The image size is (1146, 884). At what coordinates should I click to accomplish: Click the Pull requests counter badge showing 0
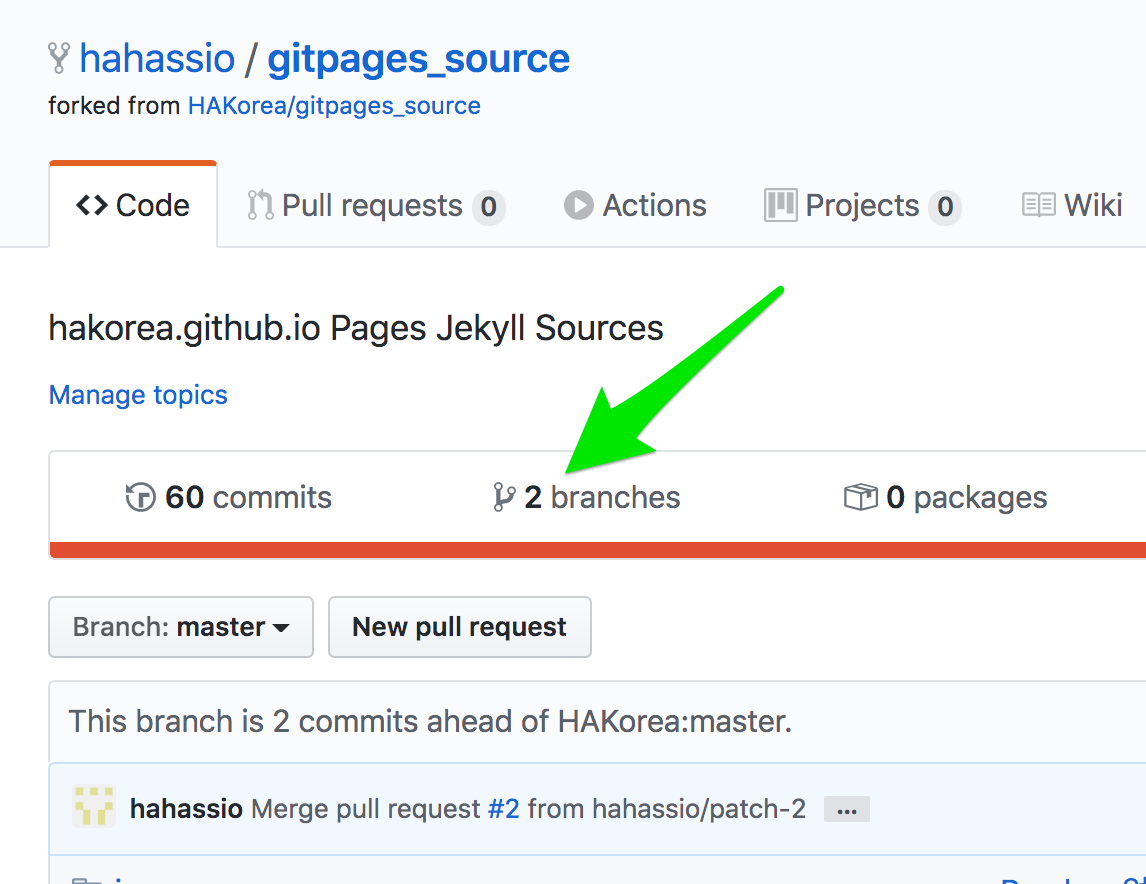click(488, 207)
